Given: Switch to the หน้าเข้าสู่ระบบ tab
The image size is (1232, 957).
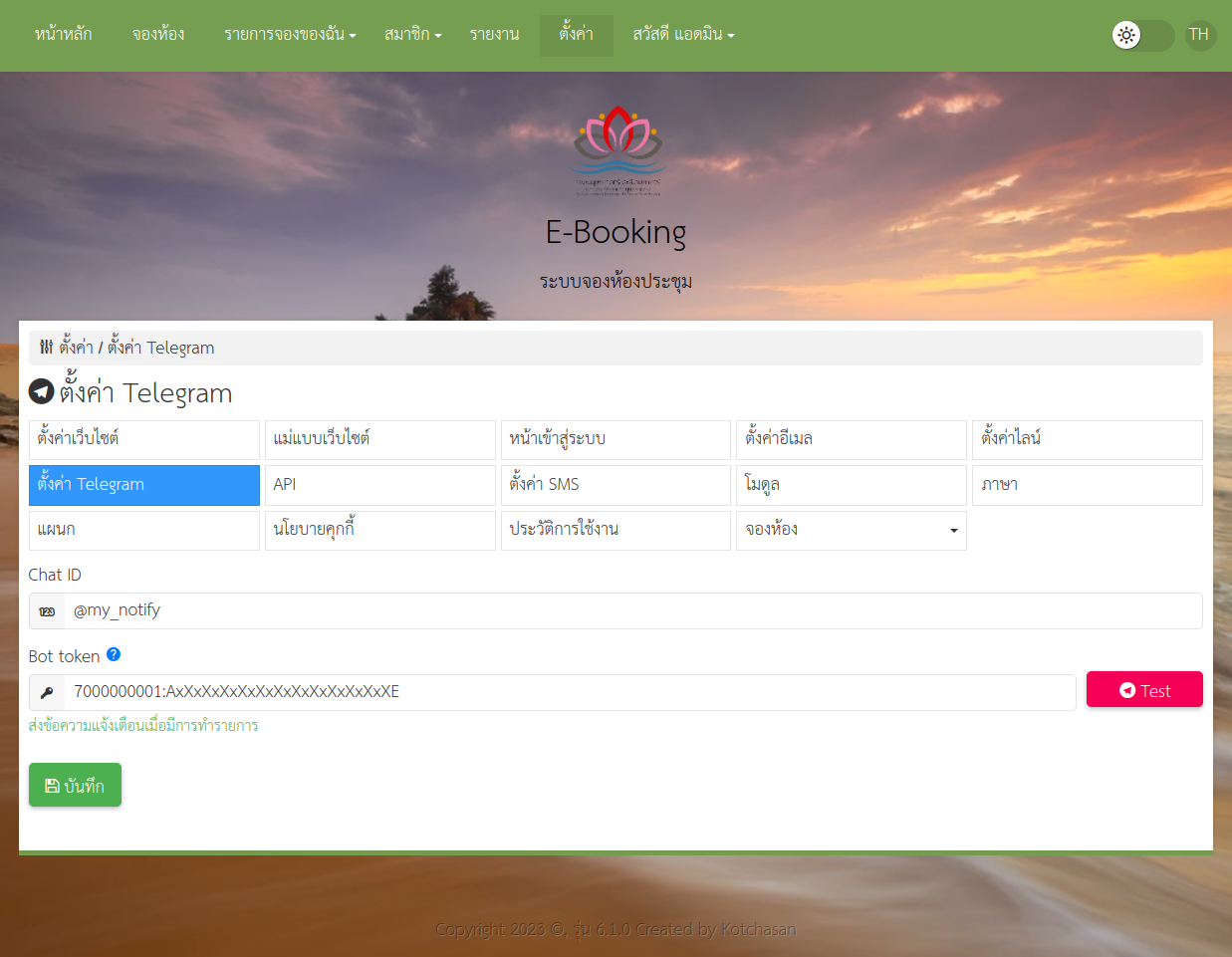Looking at the screenshot, I should tap(616, 439).
